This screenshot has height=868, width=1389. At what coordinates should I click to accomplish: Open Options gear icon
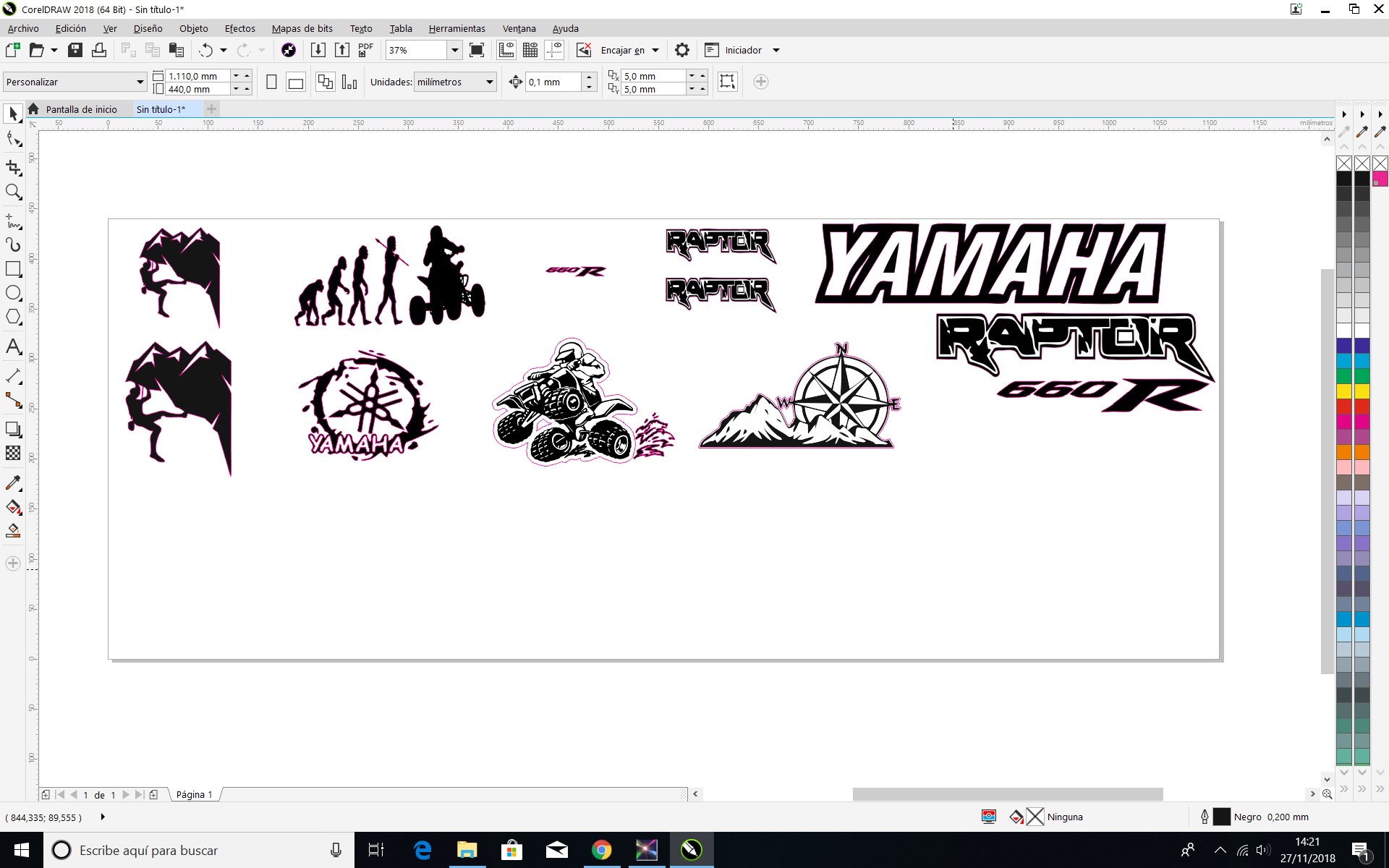[x=682, y=50]
